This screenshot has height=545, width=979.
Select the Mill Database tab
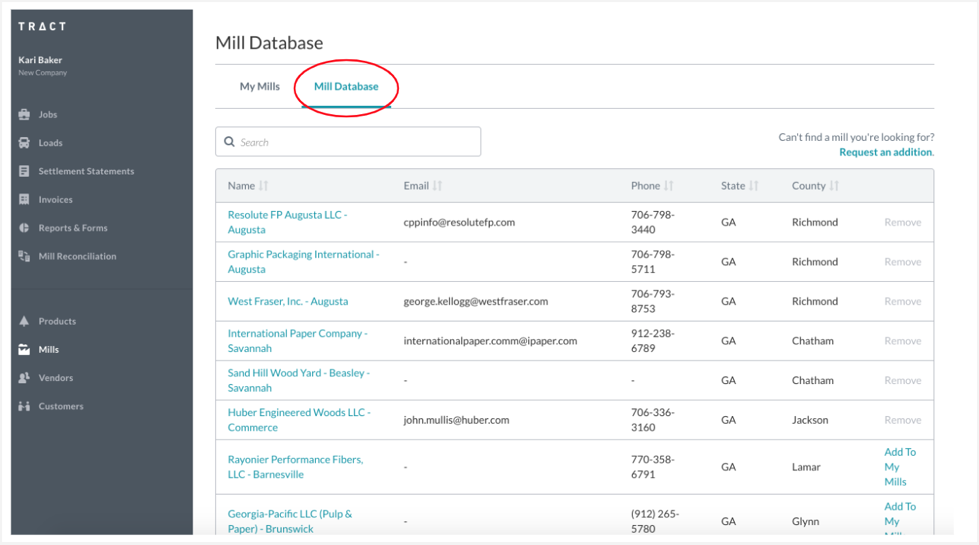tap(346, 87)
